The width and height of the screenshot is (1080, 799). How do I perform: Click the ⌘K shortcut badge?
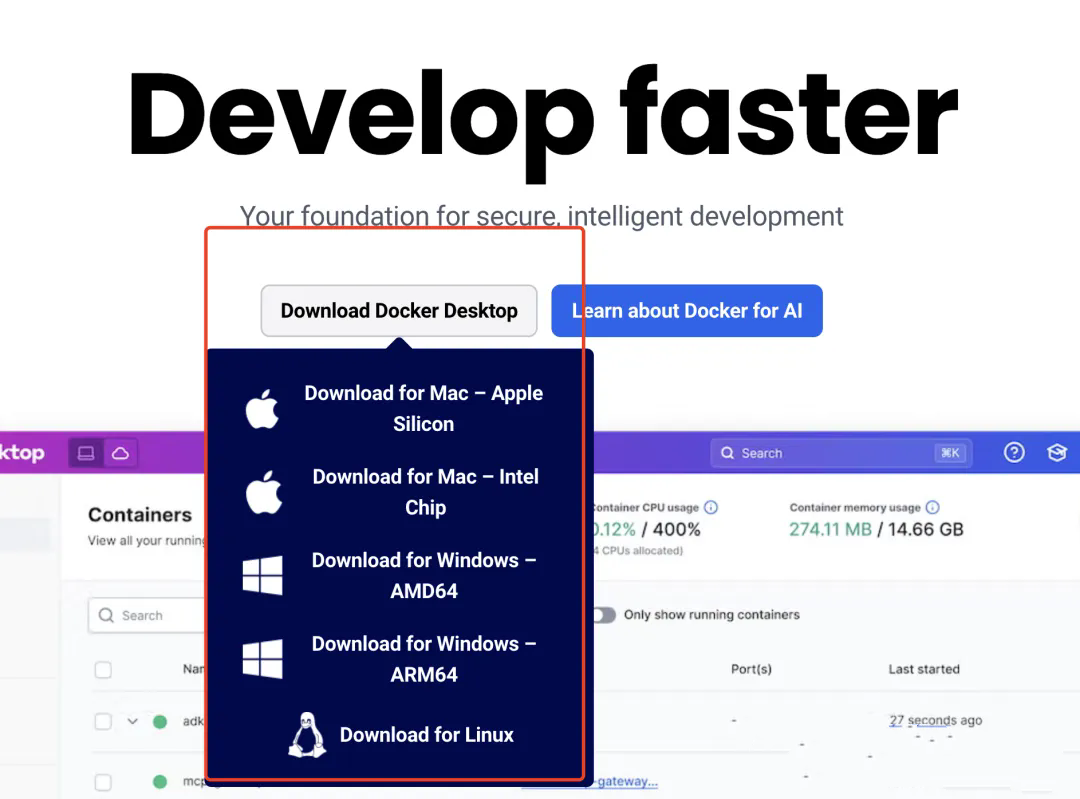(951, 453)
